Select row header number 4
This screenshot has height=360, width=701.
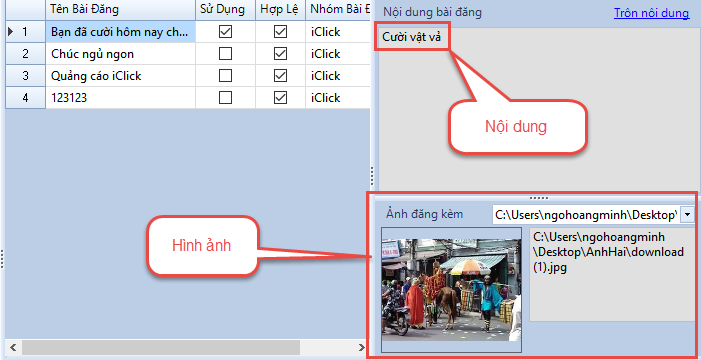pos(25,97)
